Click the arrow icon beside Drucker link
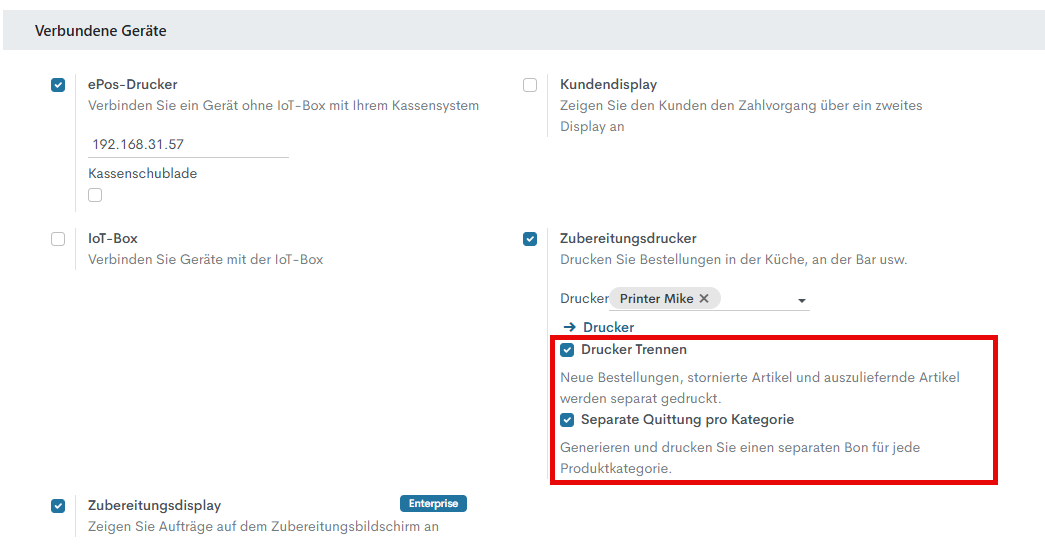Screen dimensions: 1045x552 [x=569, y=327]
